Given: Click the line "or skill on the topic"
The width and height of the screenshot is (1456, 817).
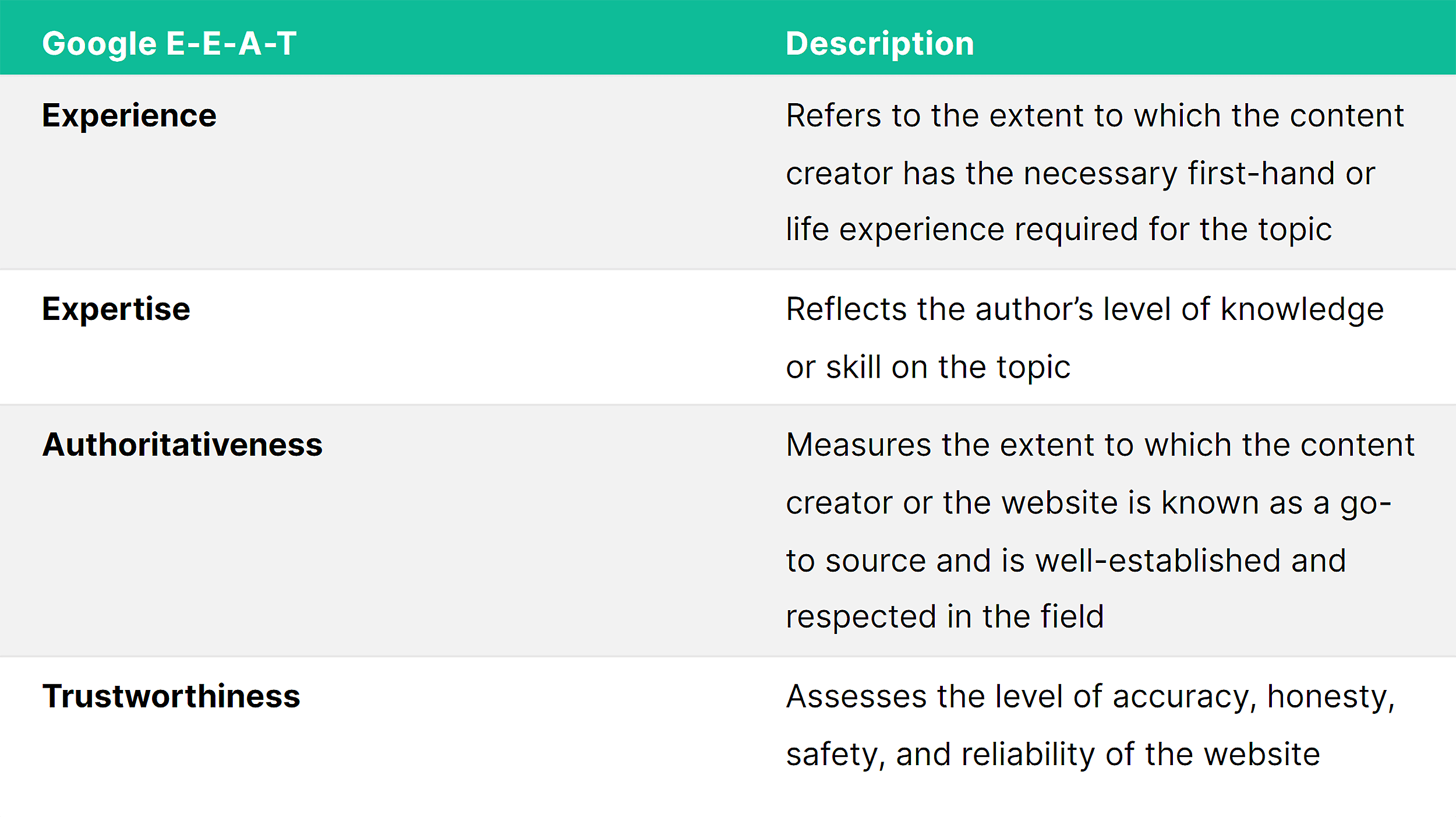Looking at the screenshot, I should 928,367.
